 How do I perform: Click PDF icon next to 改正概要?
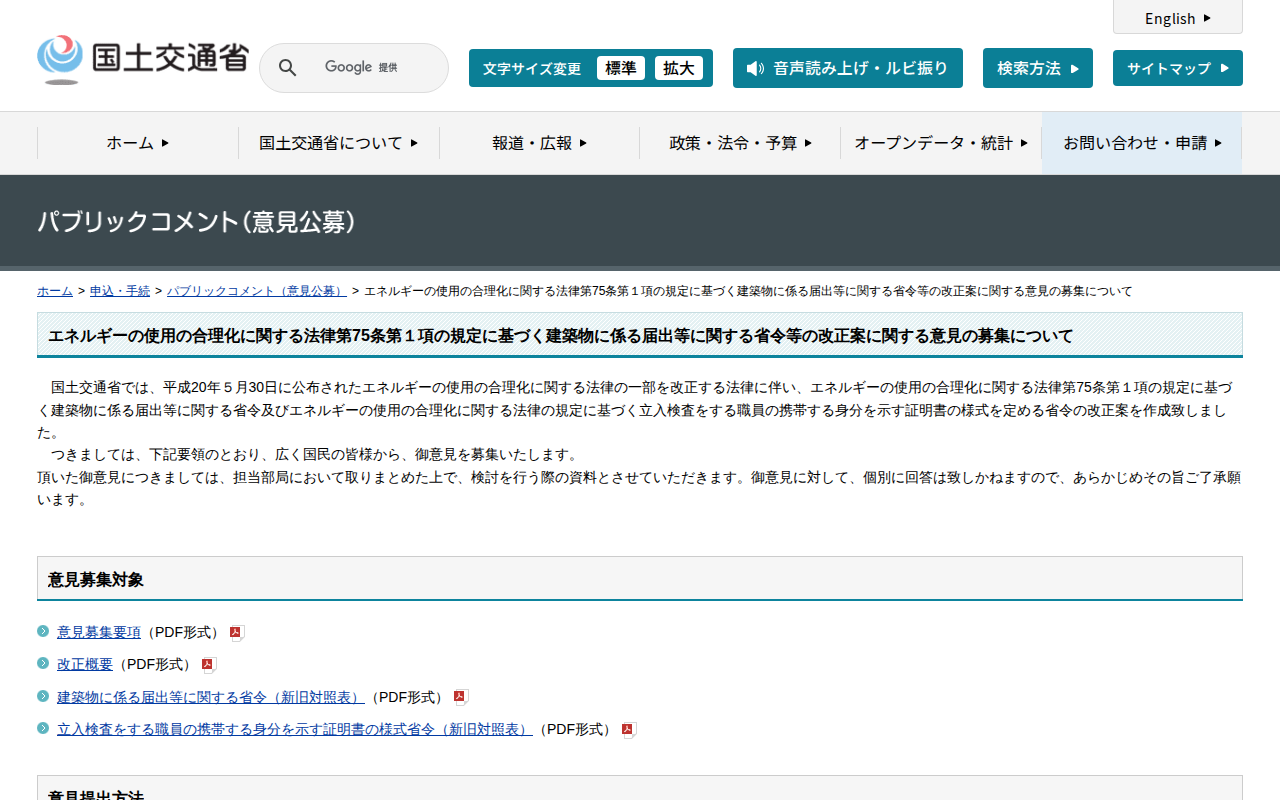click(x=208, y=665)
